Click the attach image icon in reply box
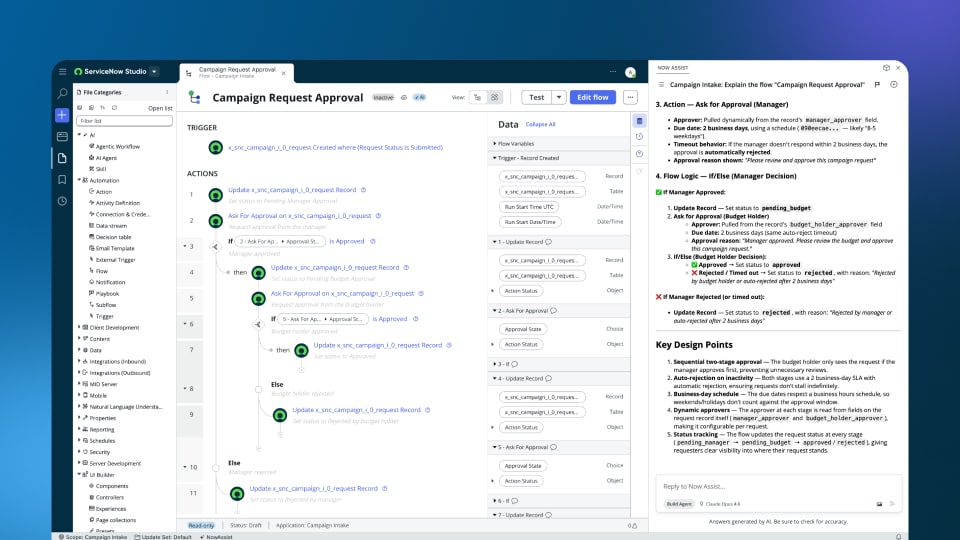This screenshot has width=960, height=540. click(879, 504)
